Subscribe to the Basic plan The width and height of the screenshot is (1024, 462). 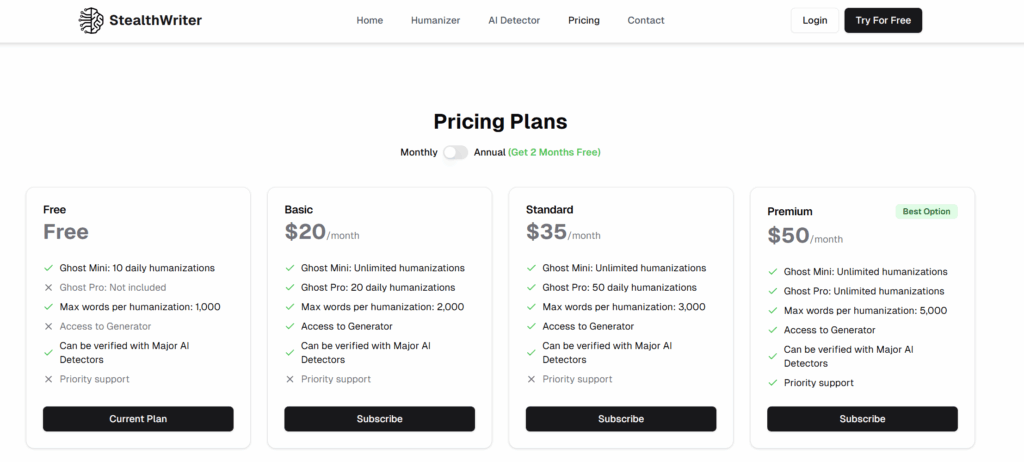(x=380, y=419)
